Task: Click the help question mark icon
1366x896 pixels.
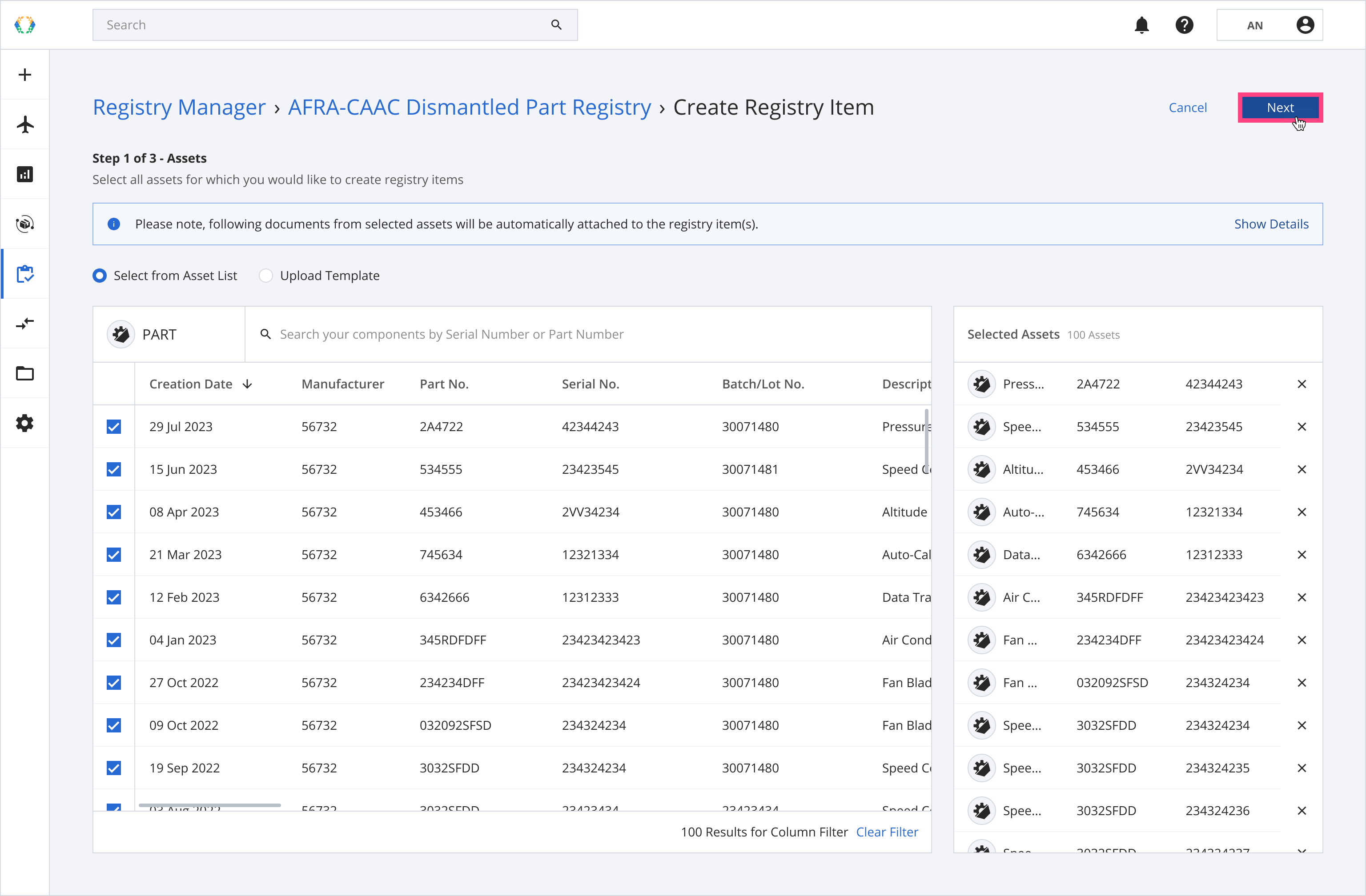Action: [x=1184, y=25]
